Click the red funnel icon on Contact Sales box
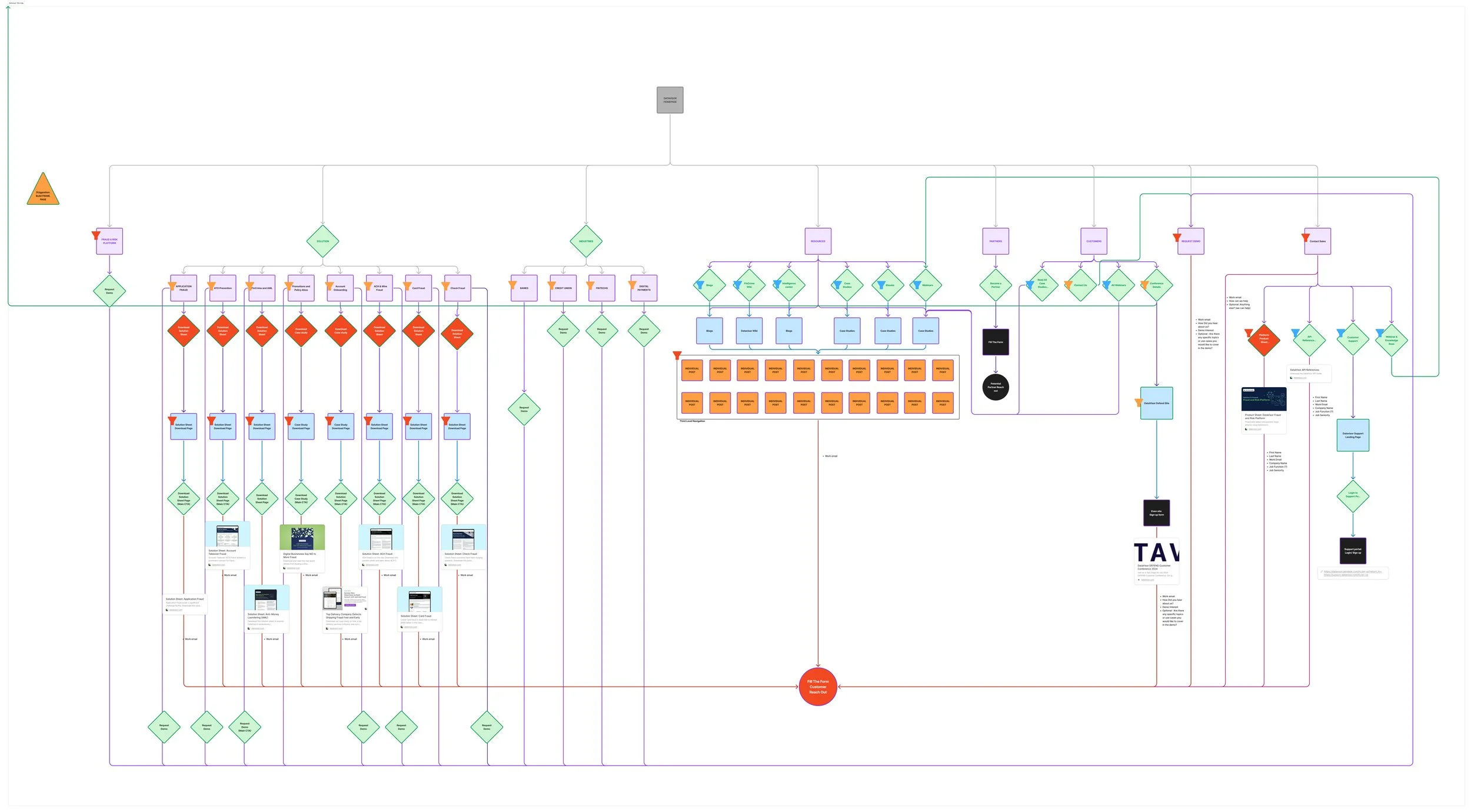The width and height of the screenshot is (1471, 812). [x=1305, y=238]
